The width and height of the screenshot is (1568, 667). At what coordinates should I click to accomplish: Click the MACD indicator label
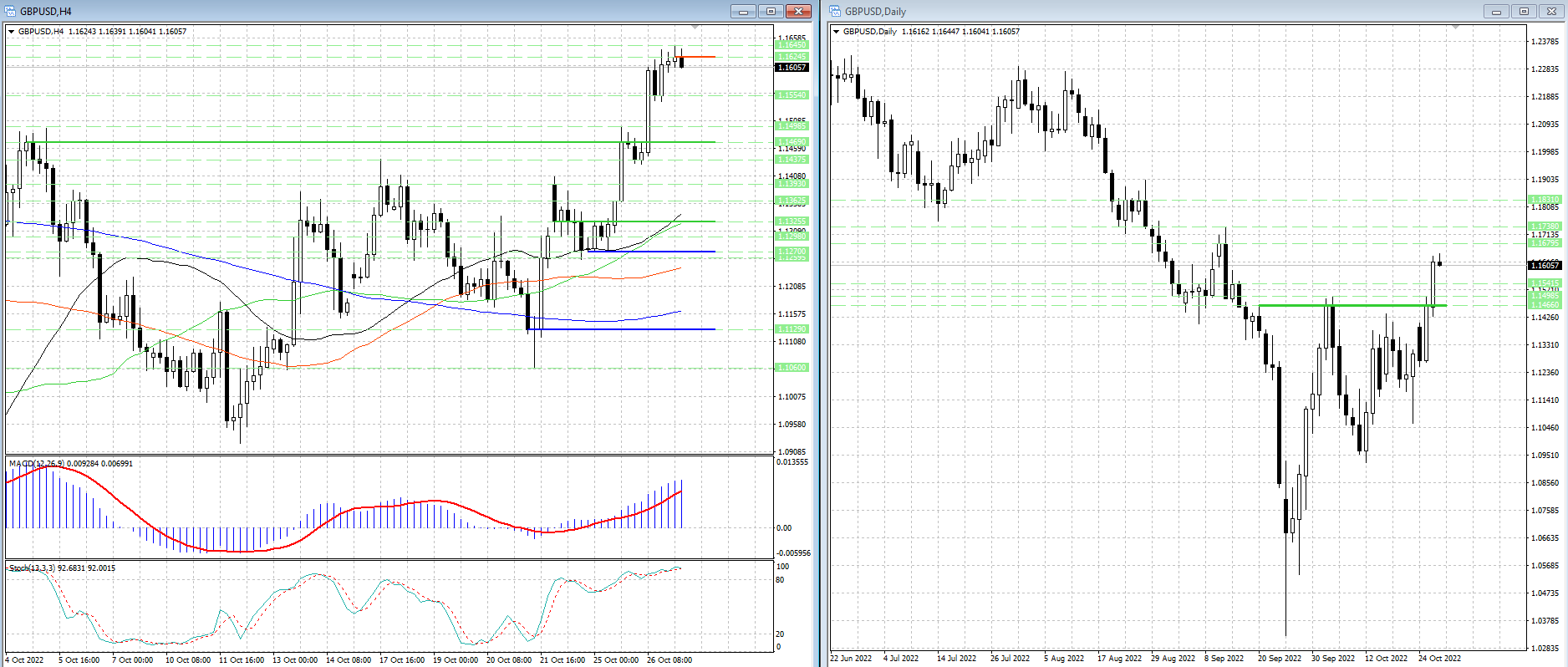pos(35,463)
